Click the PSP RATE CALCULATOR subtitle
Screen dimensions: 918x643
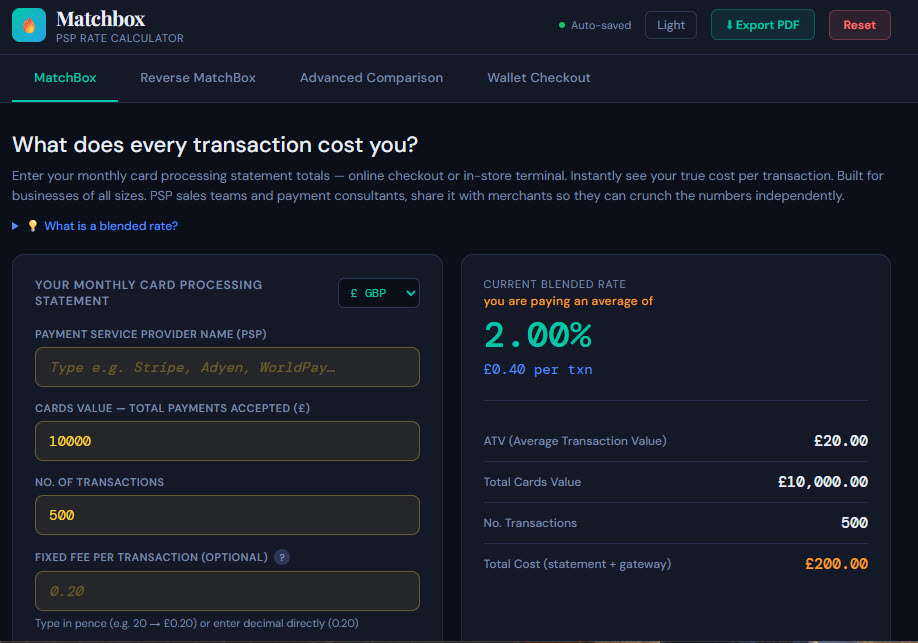(x=120, y=38)
